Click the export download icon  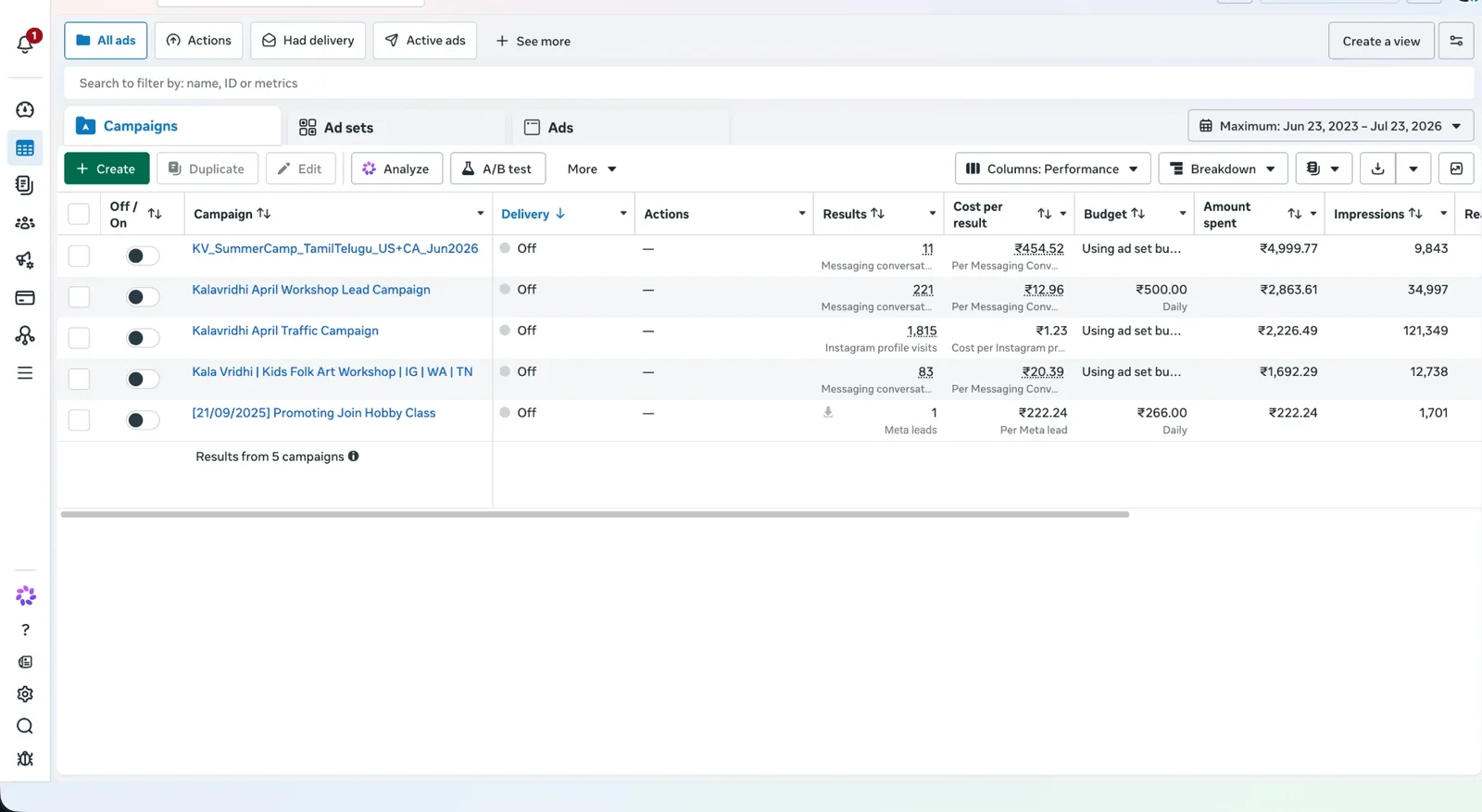(x=1377, y=169)
